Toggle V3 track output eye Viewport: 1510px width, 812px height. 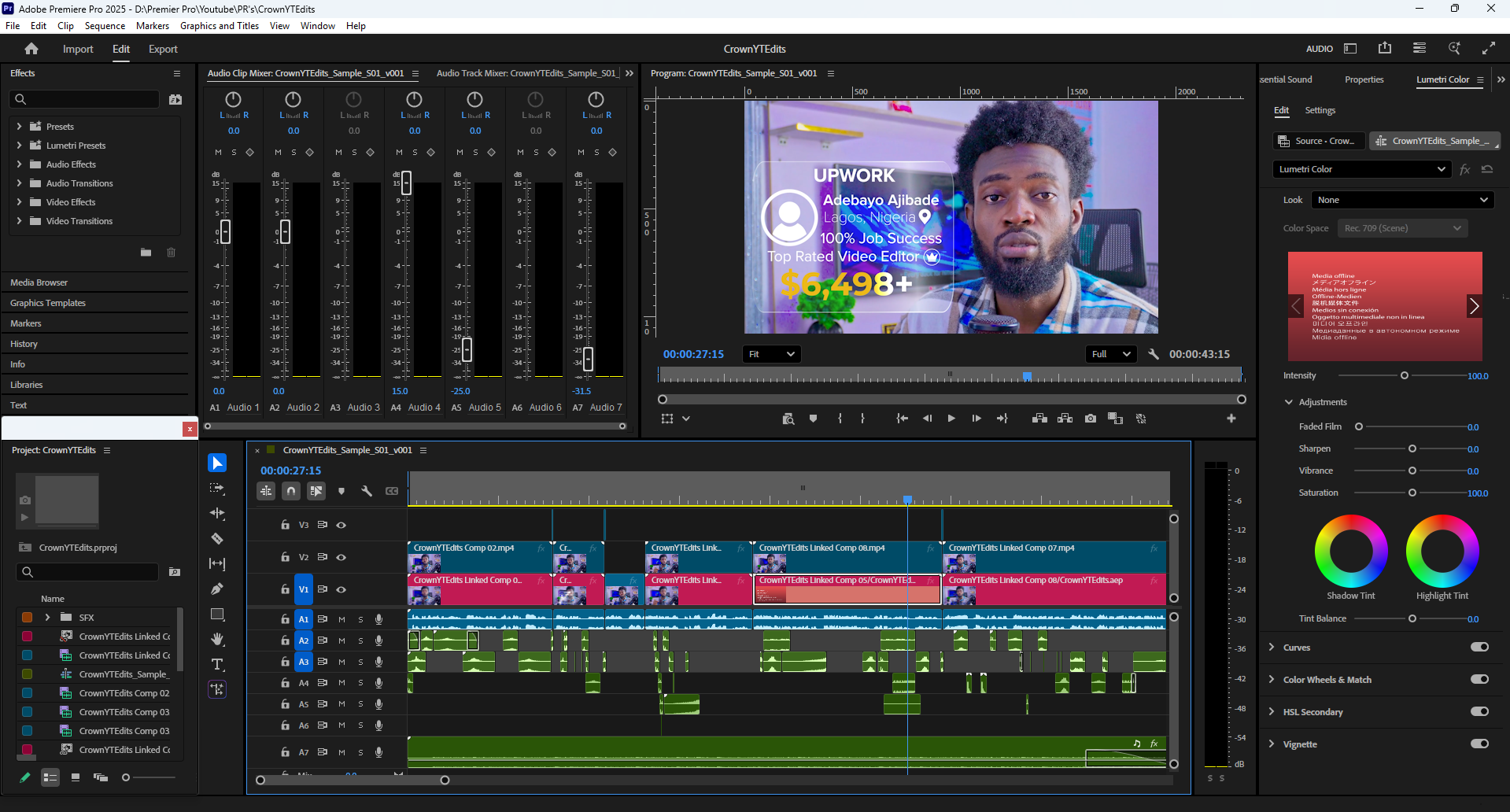pyautogui.click(x=342, y=525)
